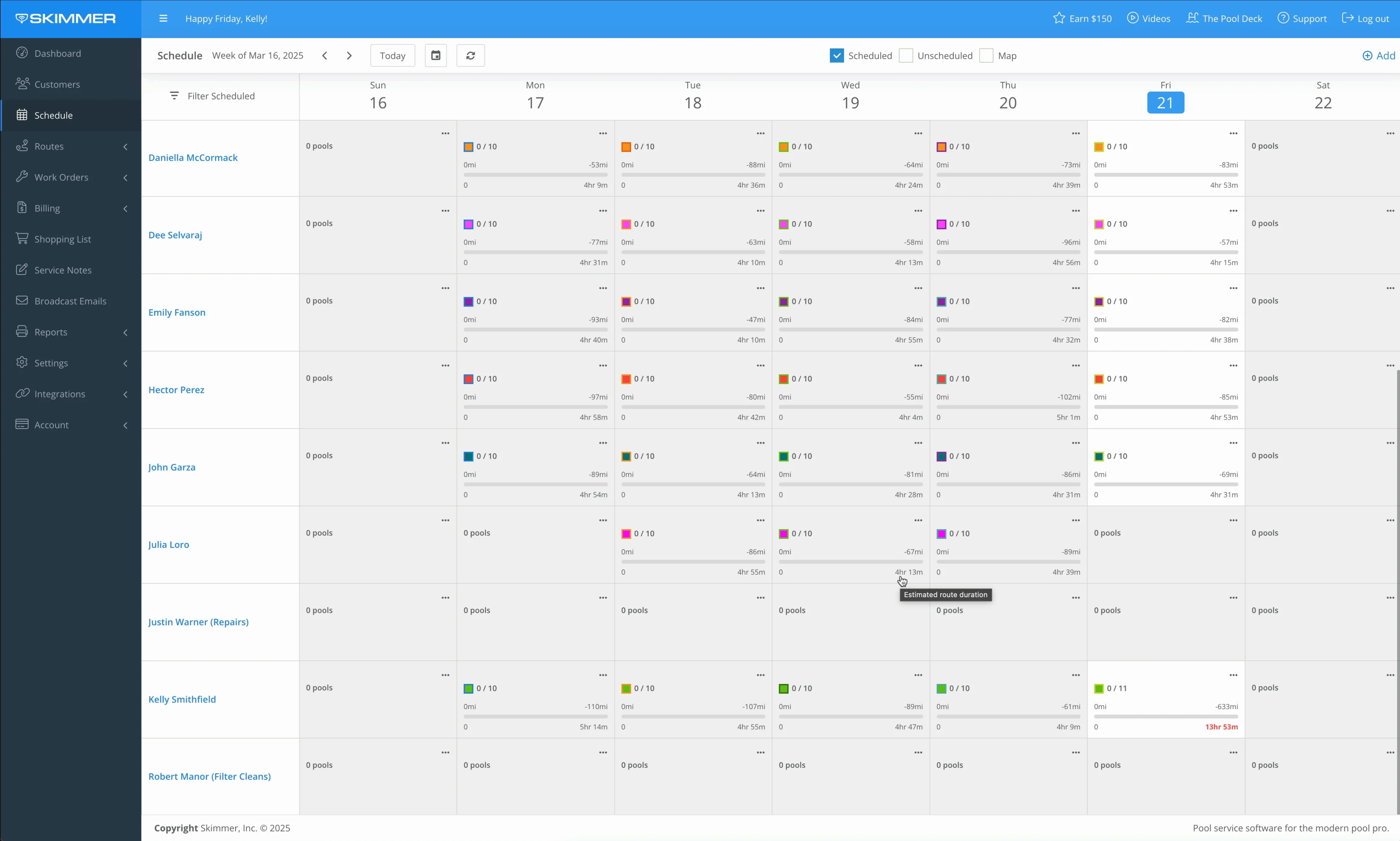Viewport: 1400px width, 841px height.
Task: Select Friday 21 date header
Action: tap(1165, 103)
